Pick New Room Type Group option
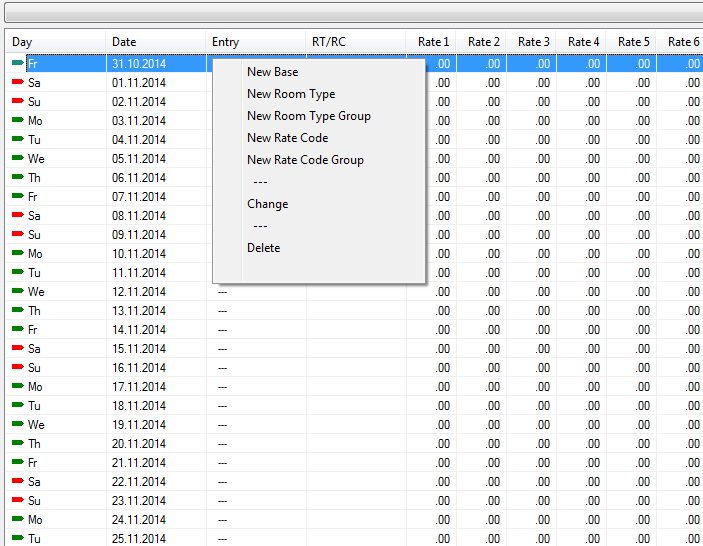Viewport: 703px width, 546px height. [308, 116]
